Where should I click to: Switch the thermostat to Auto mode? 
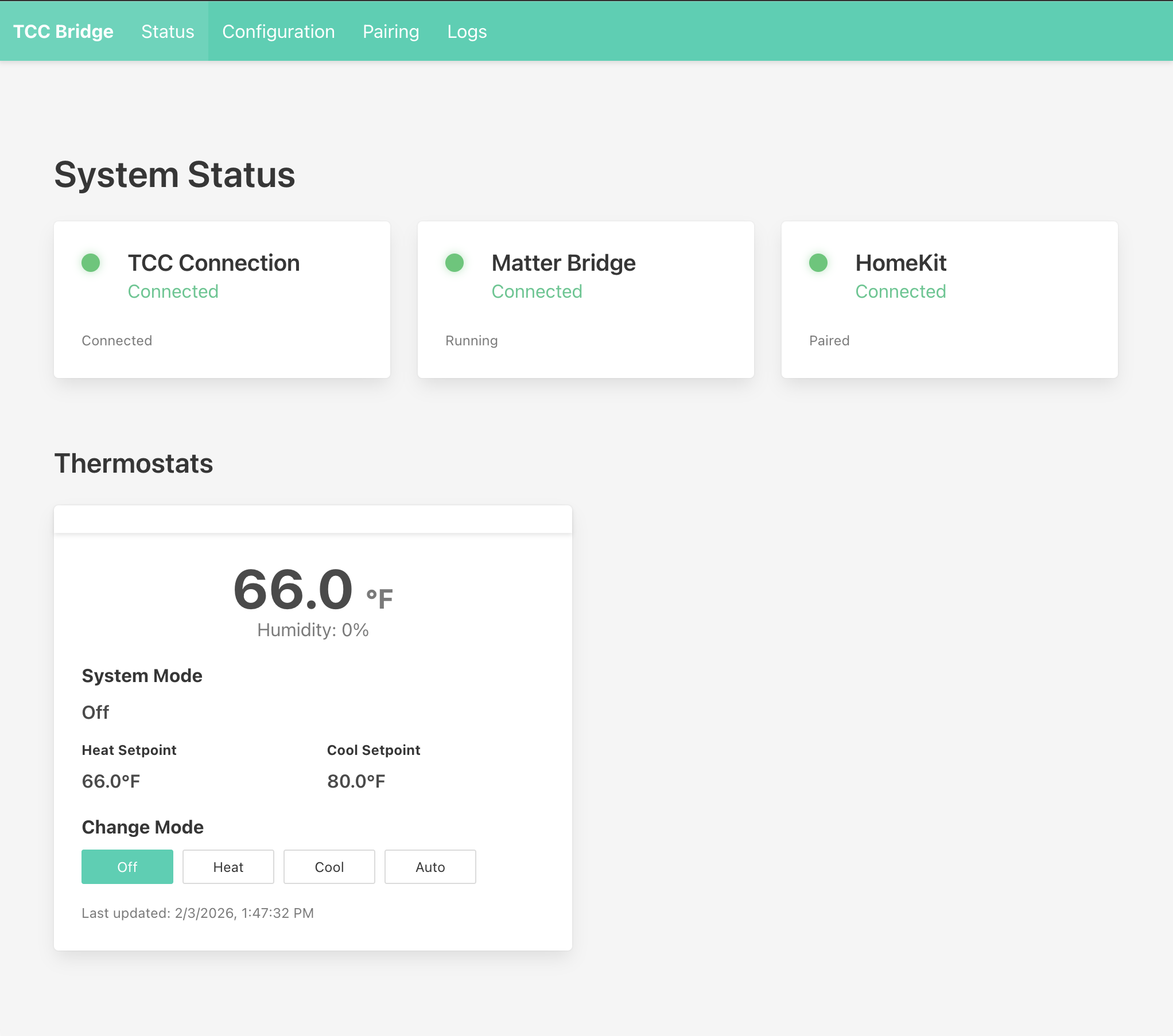point(430,867)
